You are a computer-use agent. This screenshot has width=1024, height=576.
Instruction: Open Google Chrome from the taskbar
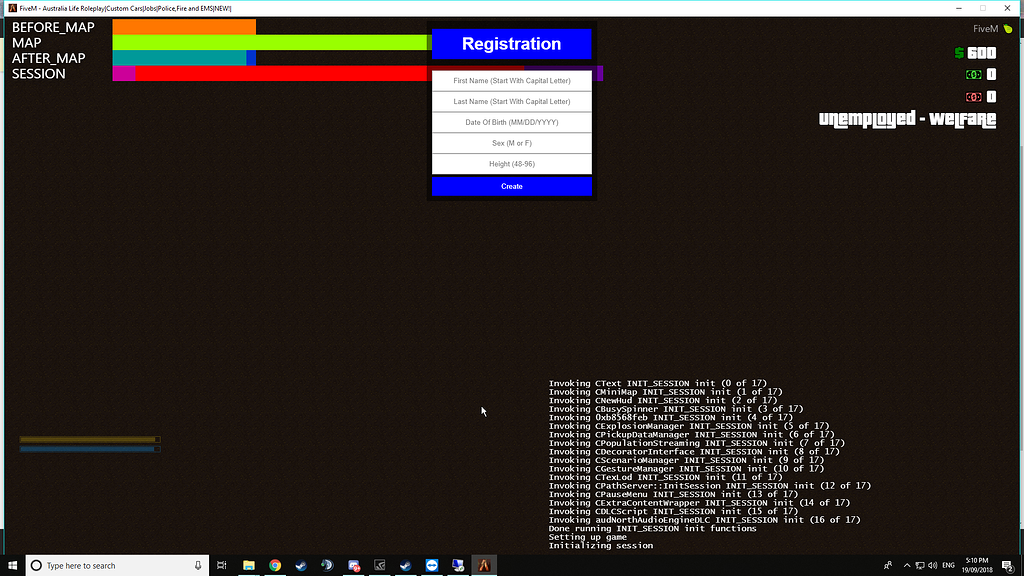[x=274, y=564]
